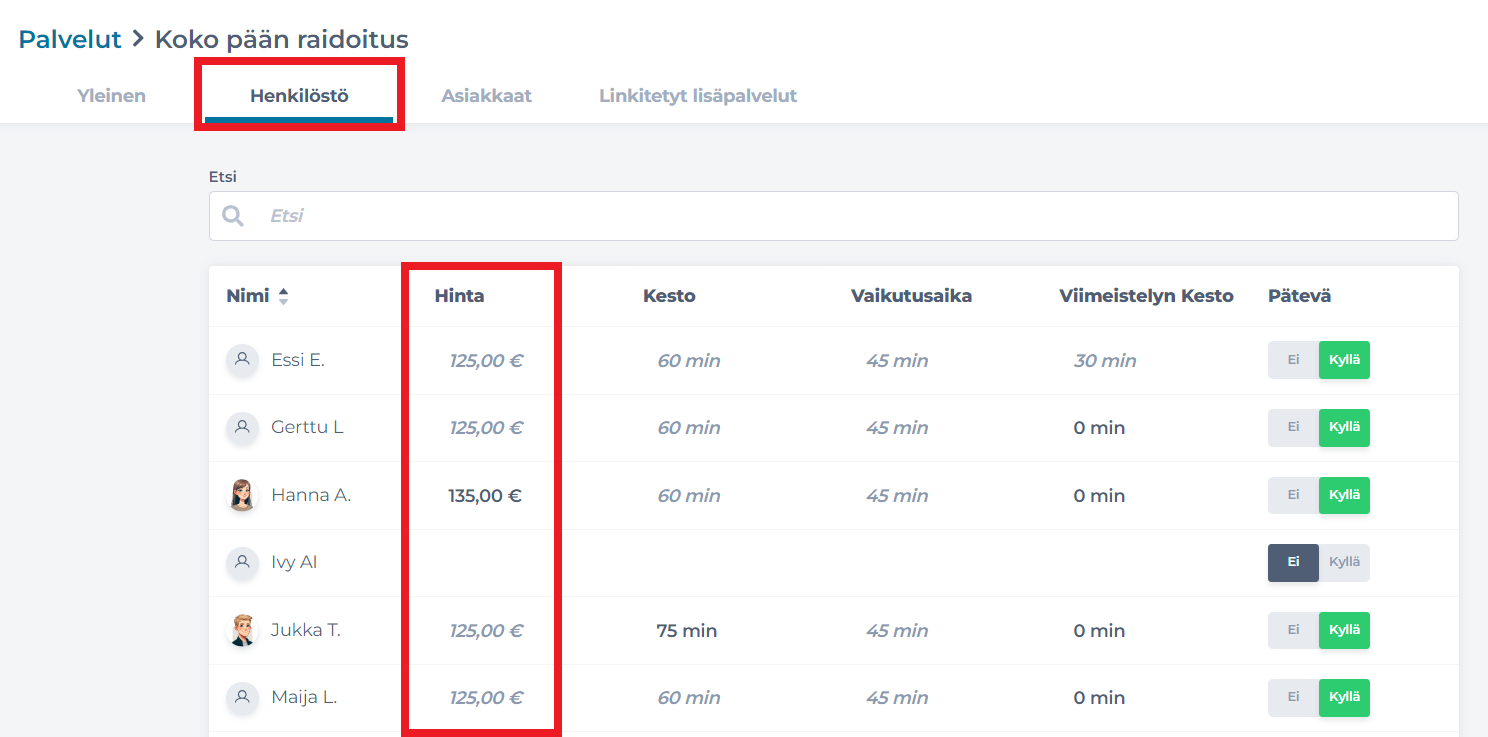Click the Koko pään raidoitus page title
Viewport: 1488px width, 737px height.
pyautogui.click(x=282, y=40)
